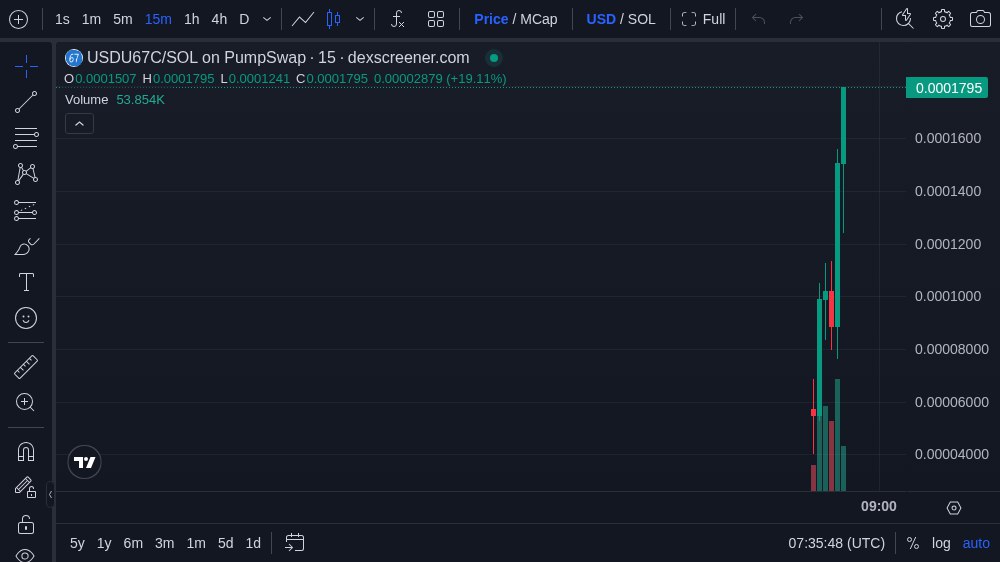Expand the timeframe interval dropdown

pyautogui.click(x=267, y=19)
